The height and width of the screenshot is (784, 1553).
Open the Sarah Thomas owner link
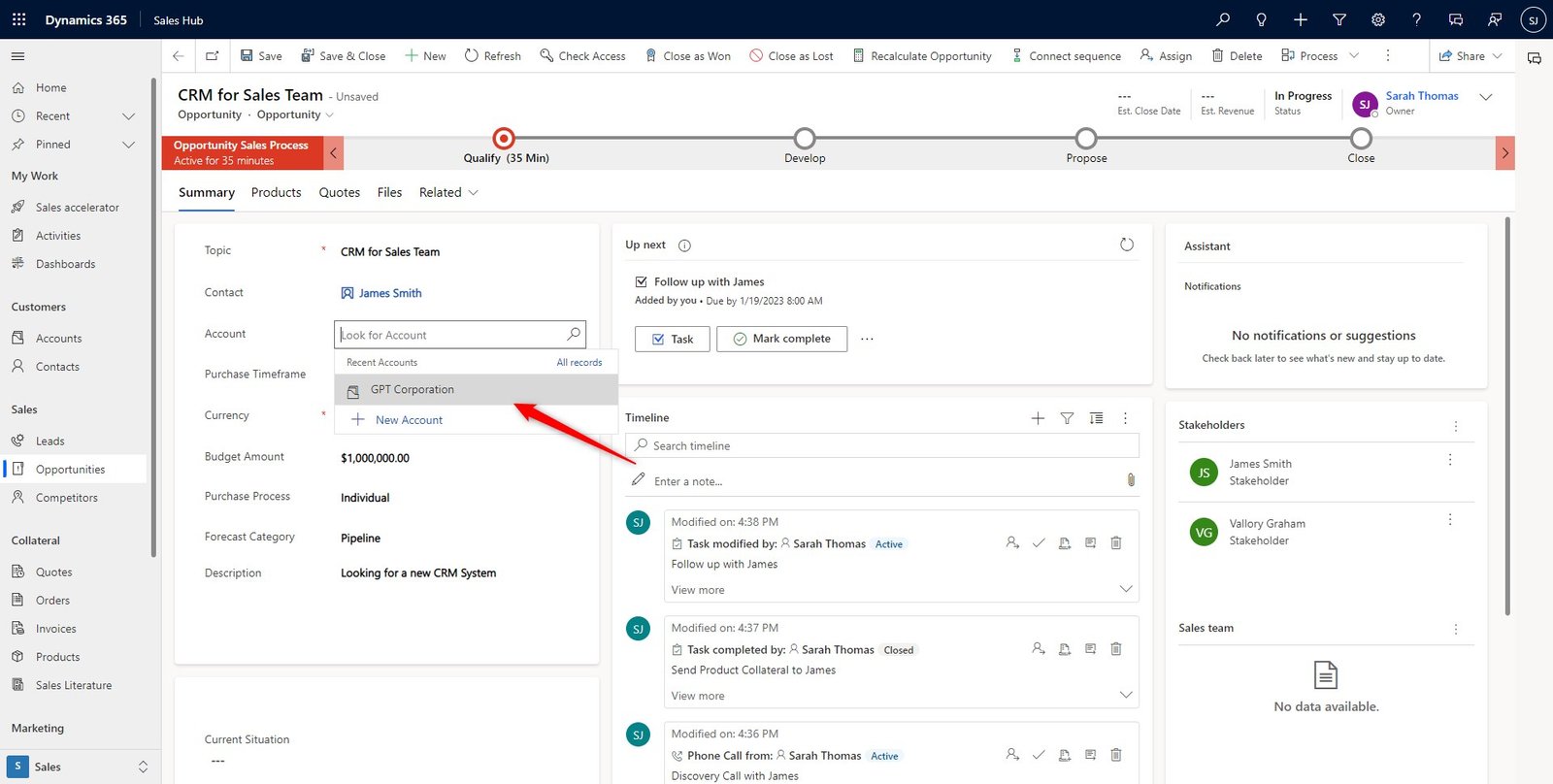click(x=1422, y=96)
